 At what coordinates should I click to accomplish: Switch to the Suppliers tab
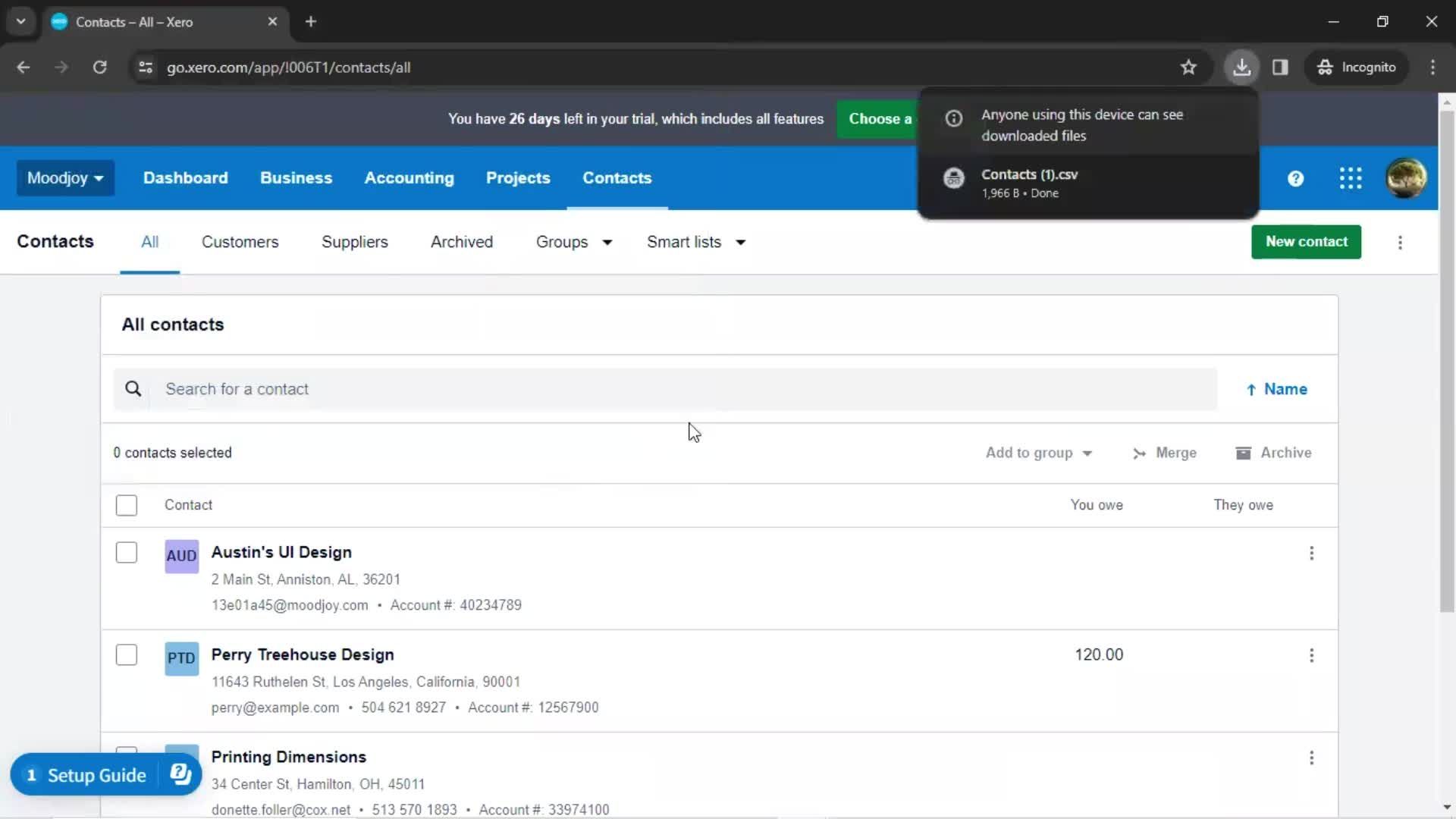coord(354,243)
